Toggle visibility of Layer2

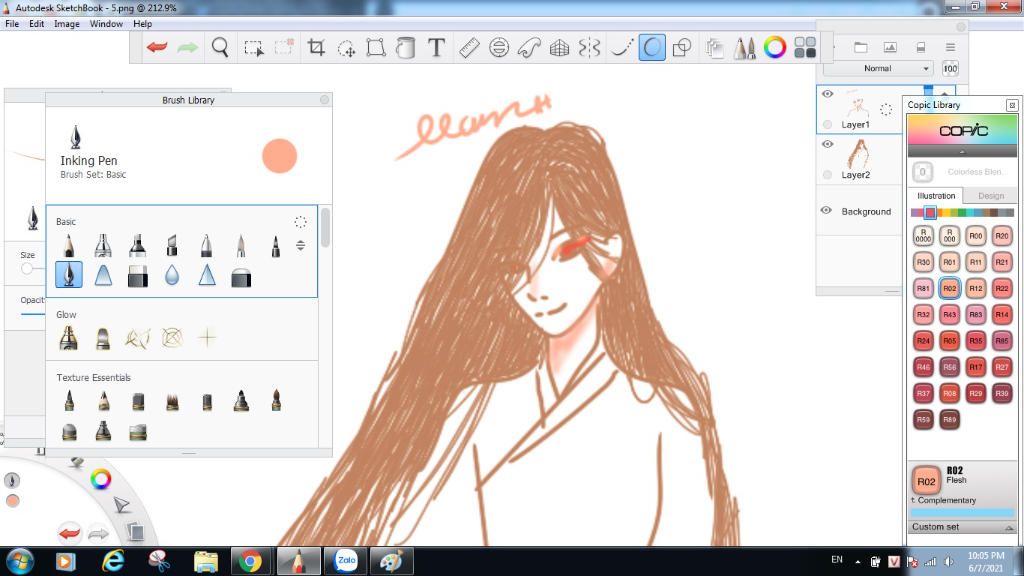[827, 144]
